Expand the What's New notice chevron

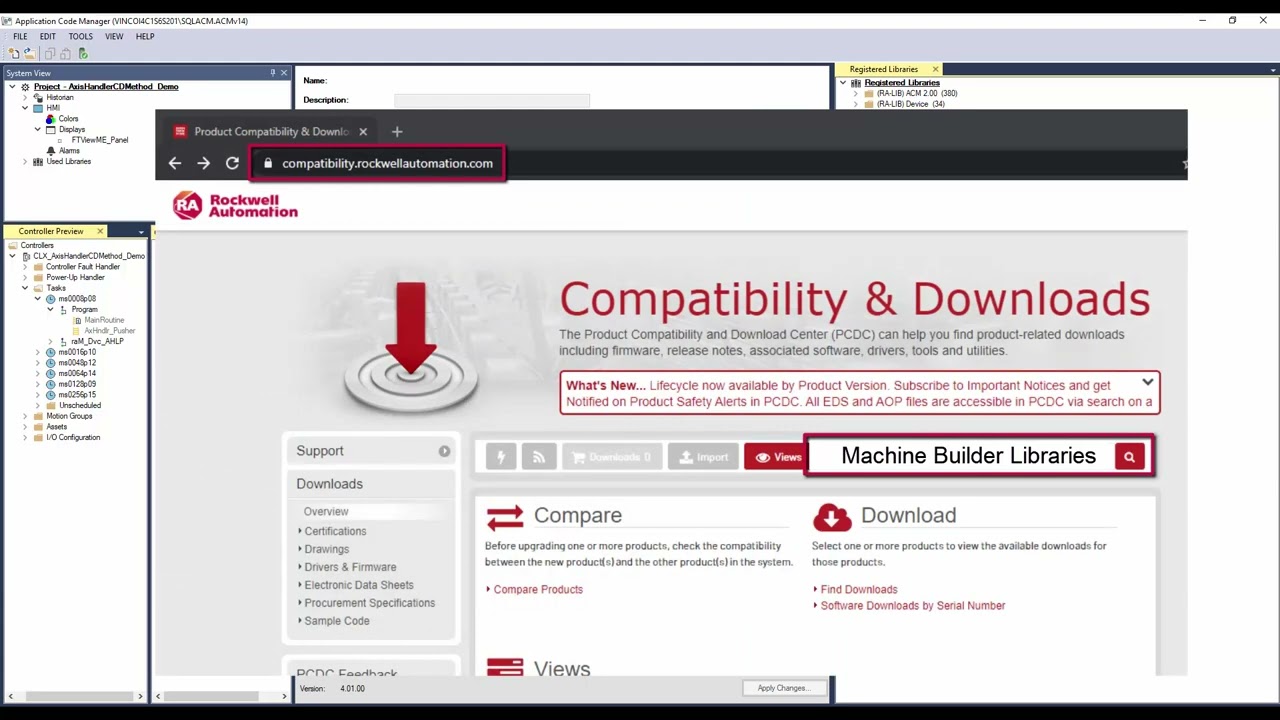[1148, 383]
